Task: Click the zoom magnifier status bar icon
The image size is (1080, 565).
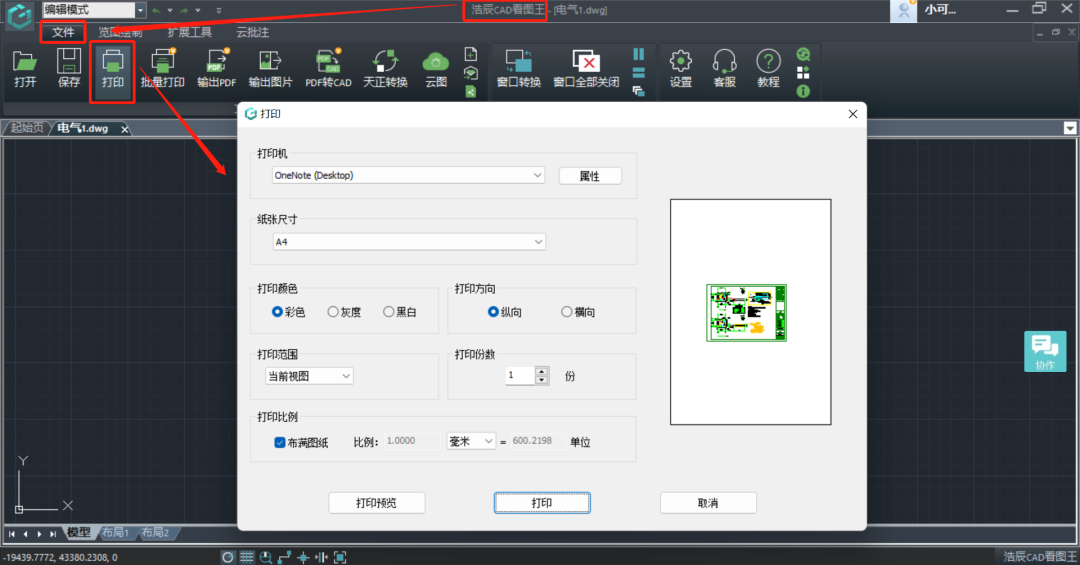Action: [266, 557]
